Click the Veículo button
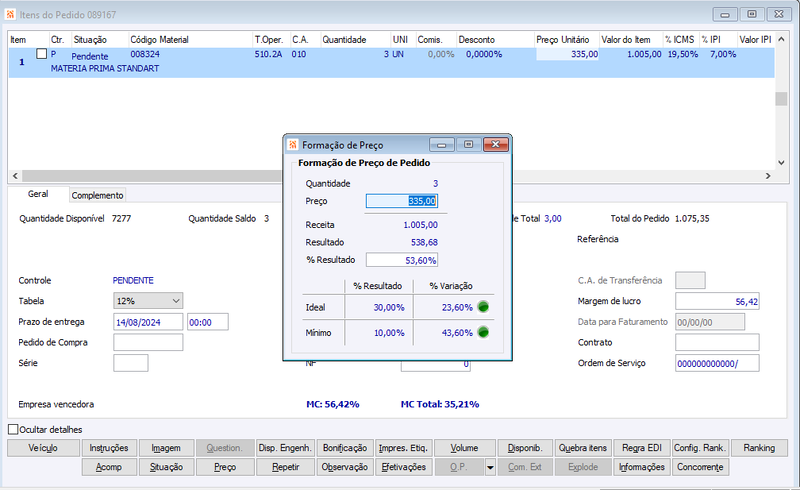This screenshot has width=800, height=490. (x=43, y=448)
